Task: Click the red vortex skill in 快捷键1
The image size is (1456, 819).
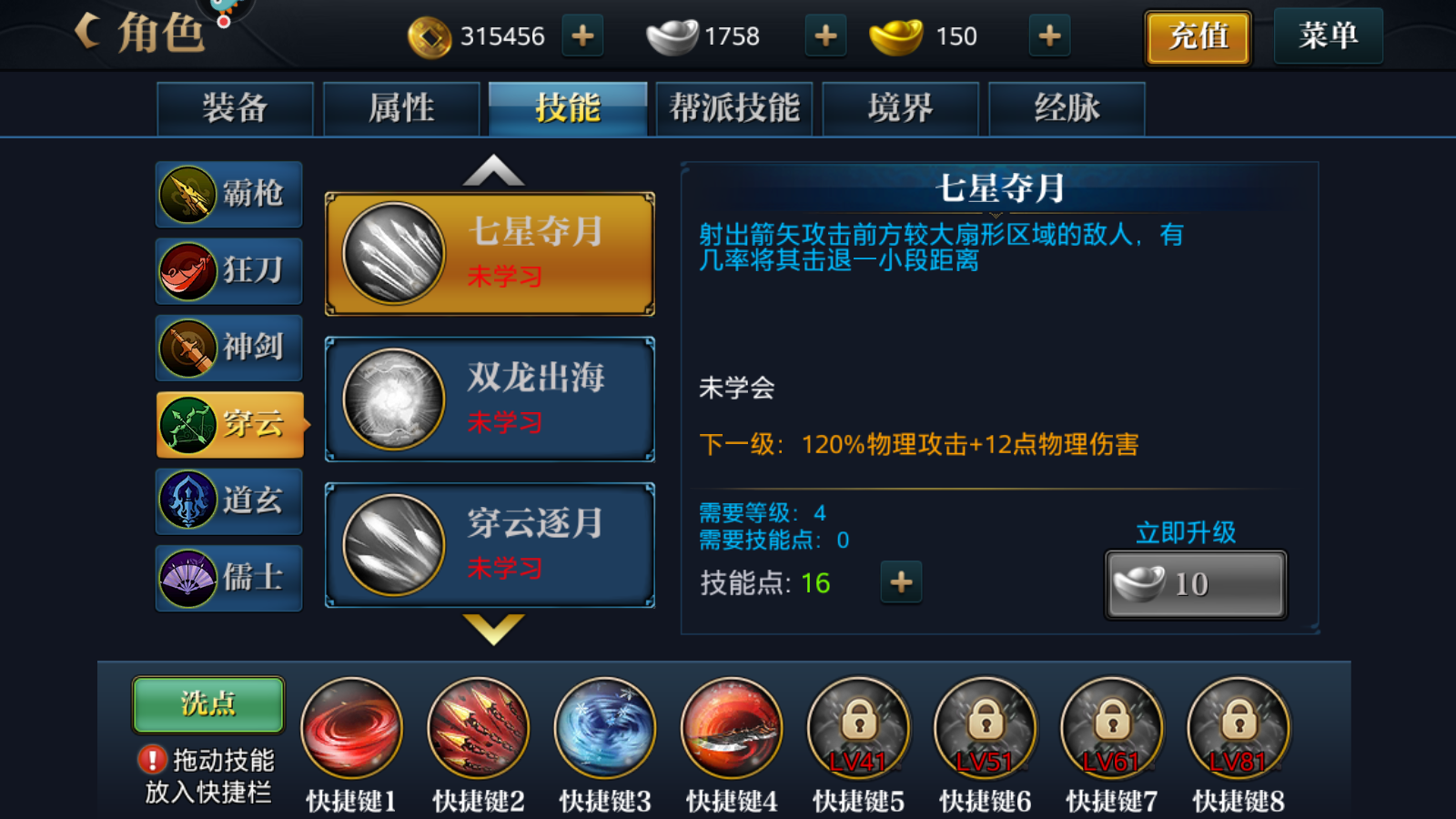Action: pos(352,728)
